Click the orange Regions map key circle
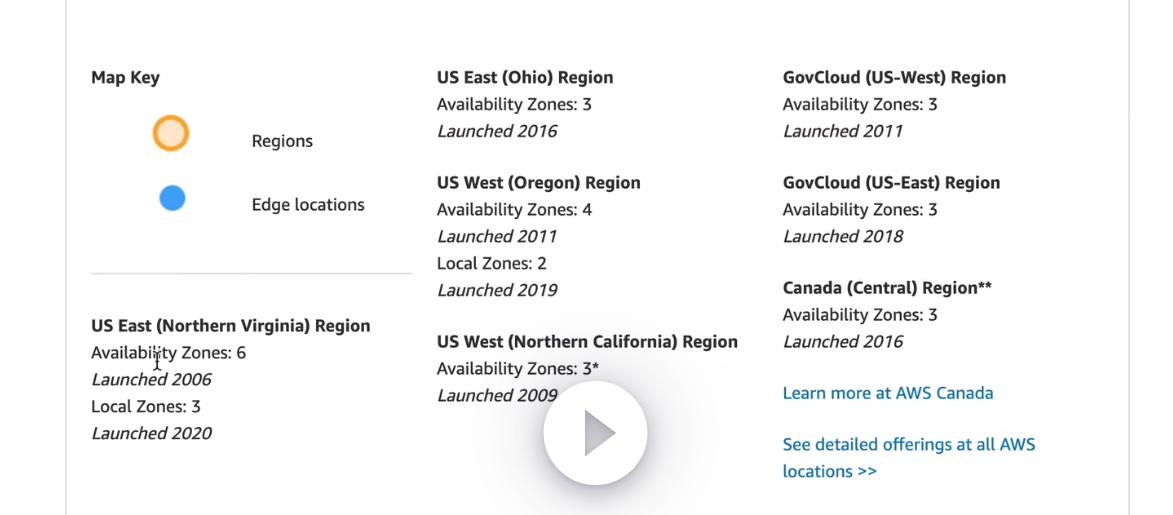This screenshot has width=1173, height=515. 171,133
